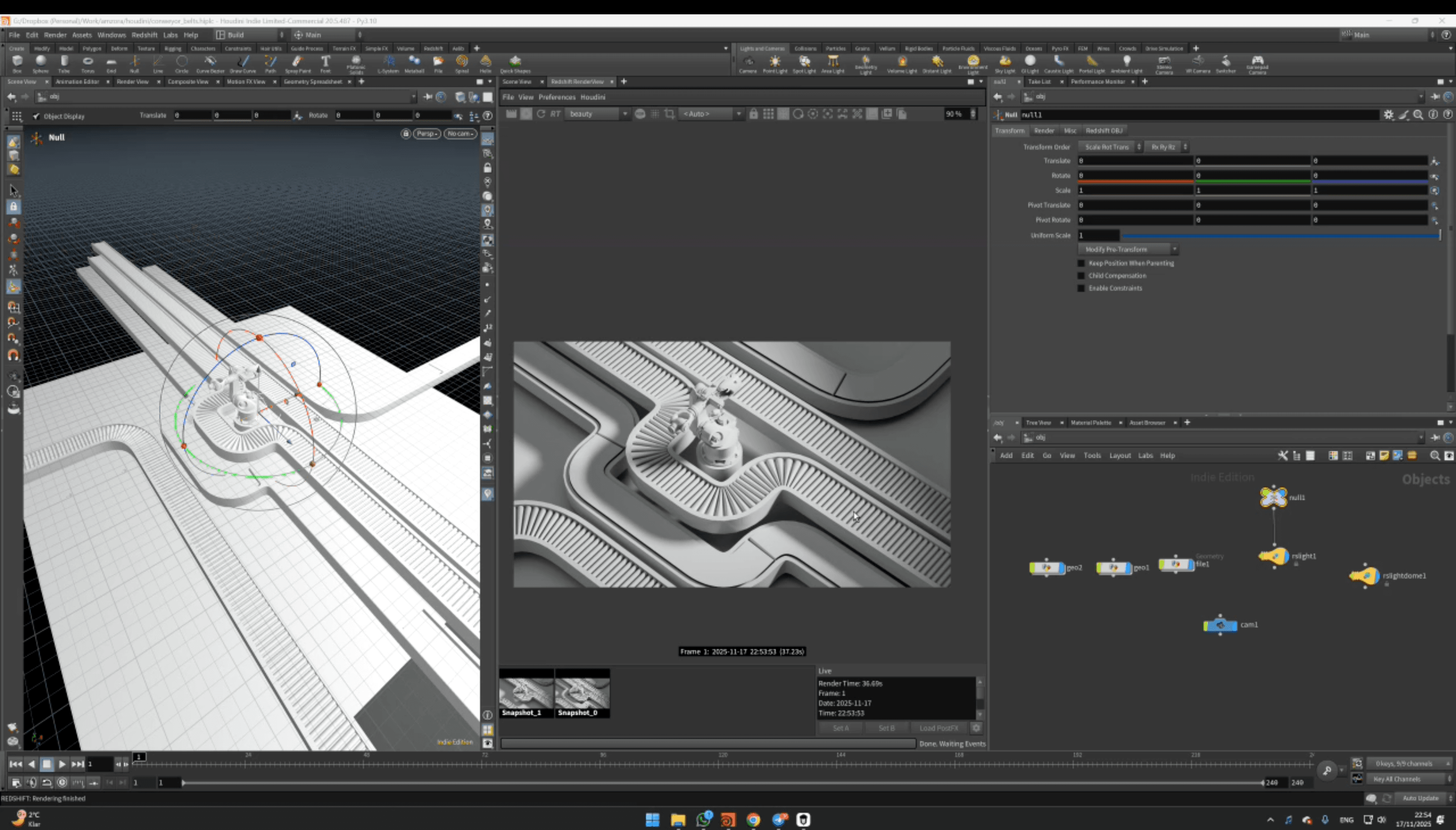Select the cam1 camera node
Screen dimensions: 1456x830
point(1220,625)
